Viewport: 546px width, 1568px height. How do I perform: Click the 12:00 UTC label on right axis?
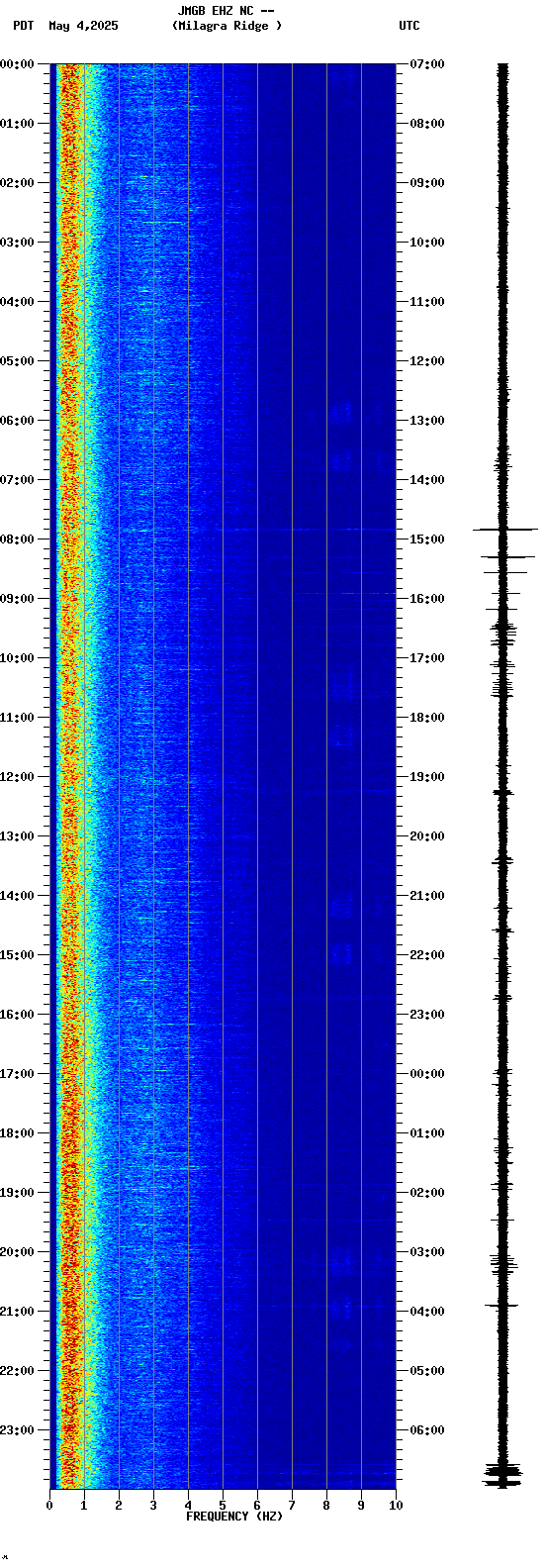(427, 361)
